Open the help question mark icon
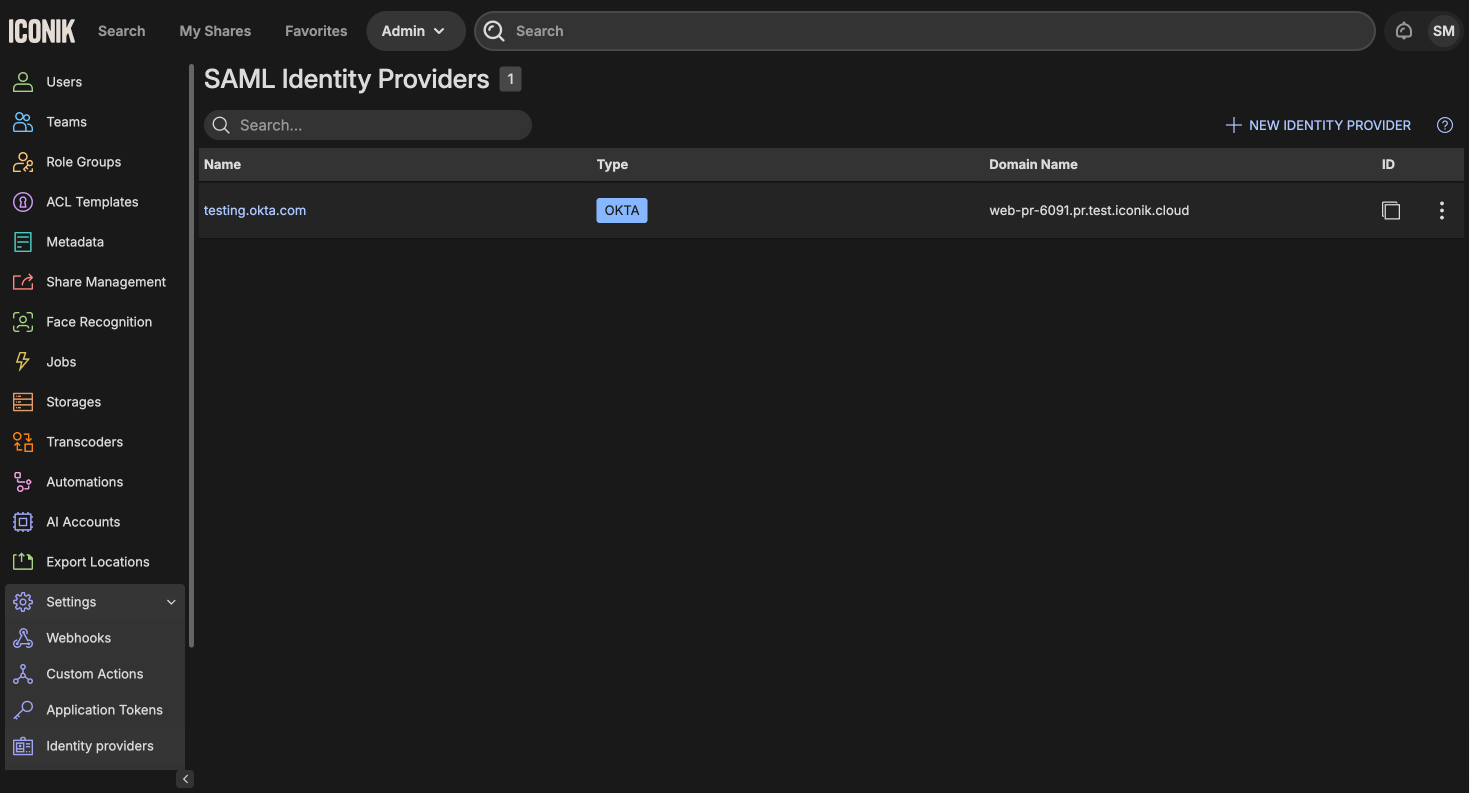The width and height of the screenshot is (1470, 793). tap(1444, 125)
